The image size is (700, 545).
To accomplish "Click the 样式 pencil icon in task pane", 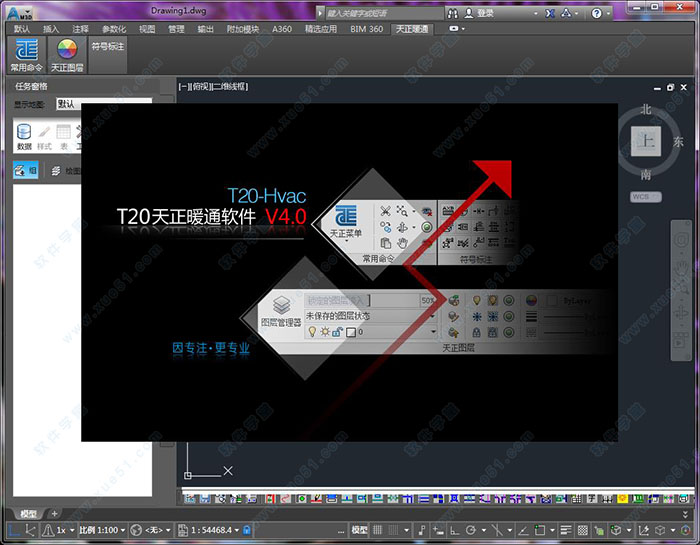I will tap(44, 137).
